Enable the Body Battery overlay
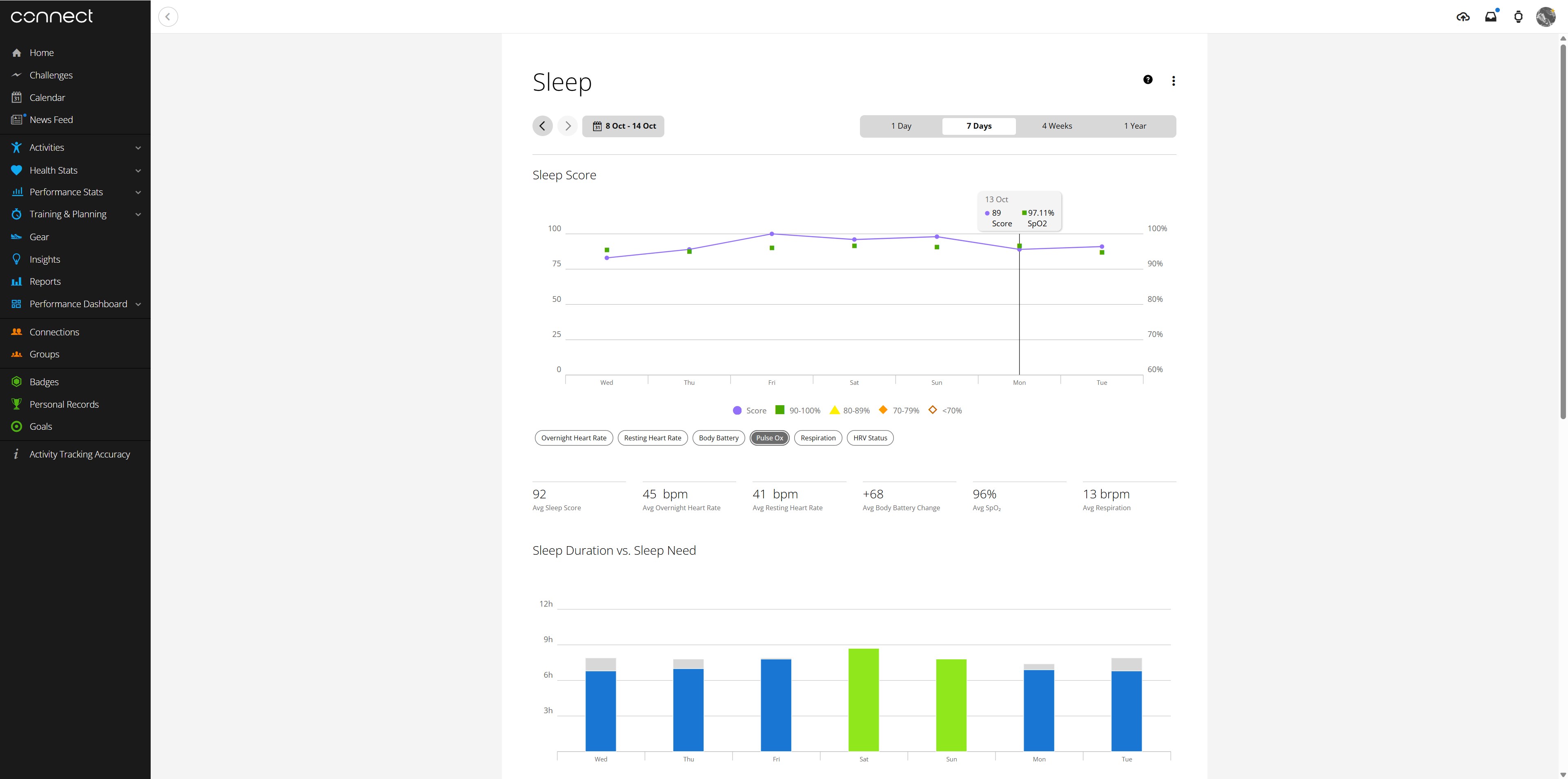This screenshot has width=1568, height=779. point(718,438)
